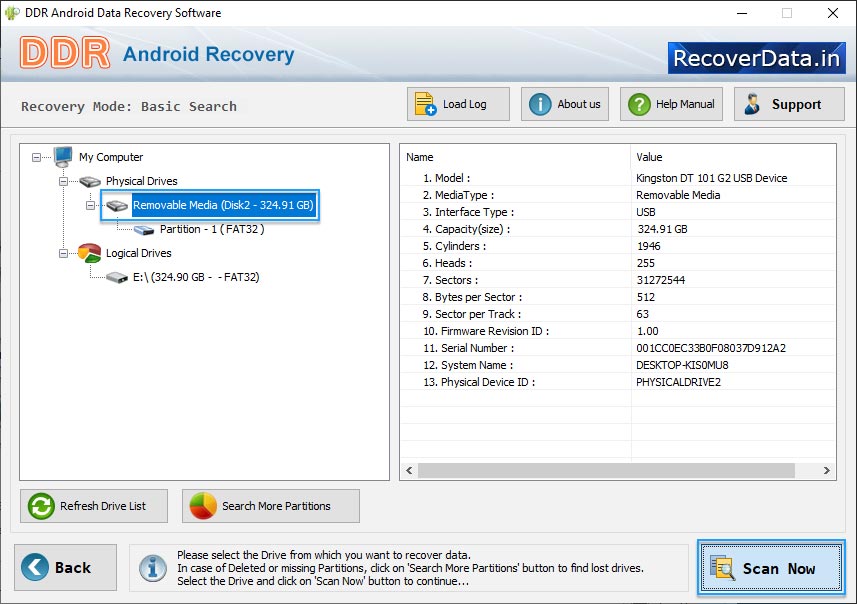Minimize the DDR Android Recovery window

tap(742, 13)
